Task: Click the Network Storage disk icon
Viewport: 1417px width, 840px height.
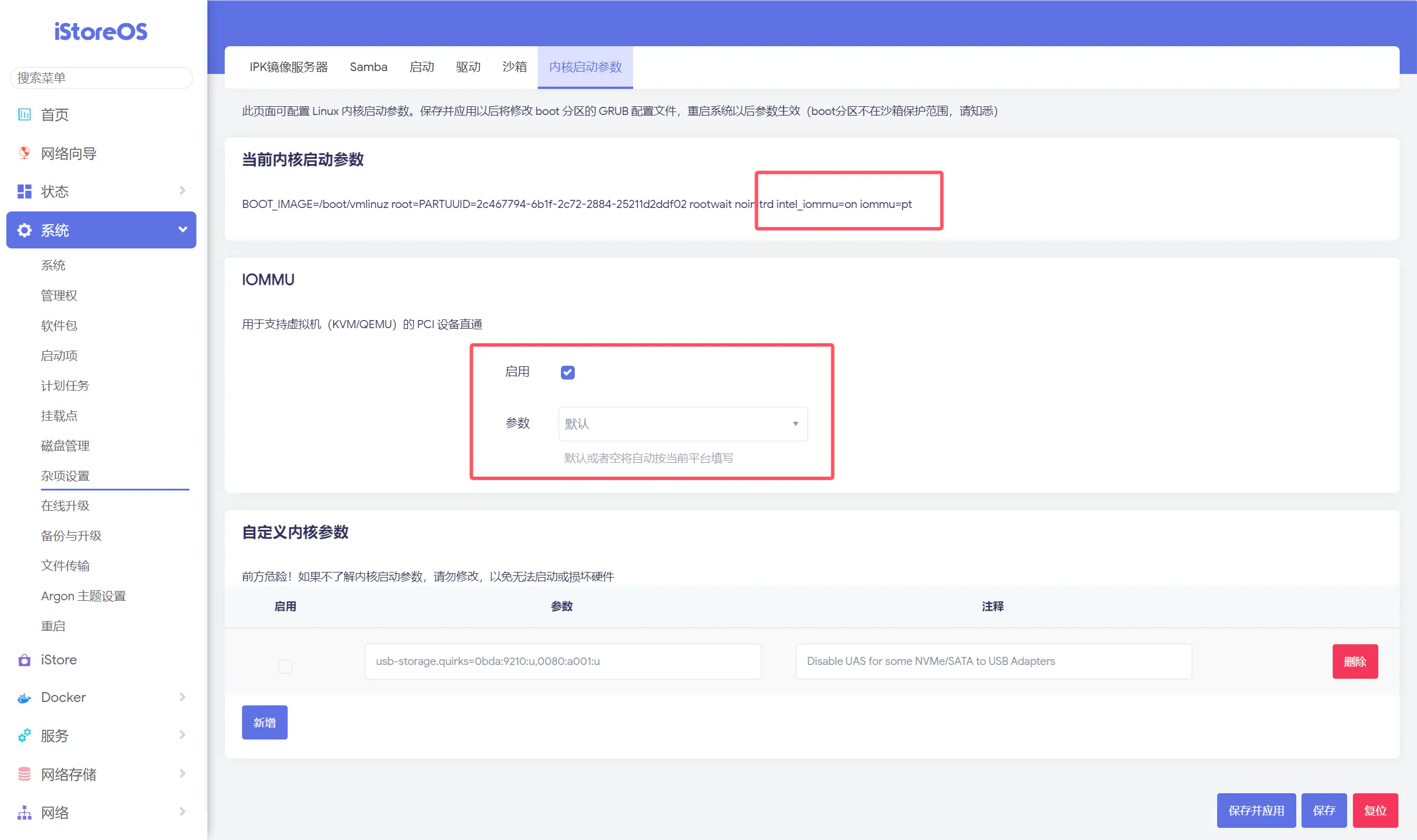Action: pyautogui.click(x=24, y=774)
